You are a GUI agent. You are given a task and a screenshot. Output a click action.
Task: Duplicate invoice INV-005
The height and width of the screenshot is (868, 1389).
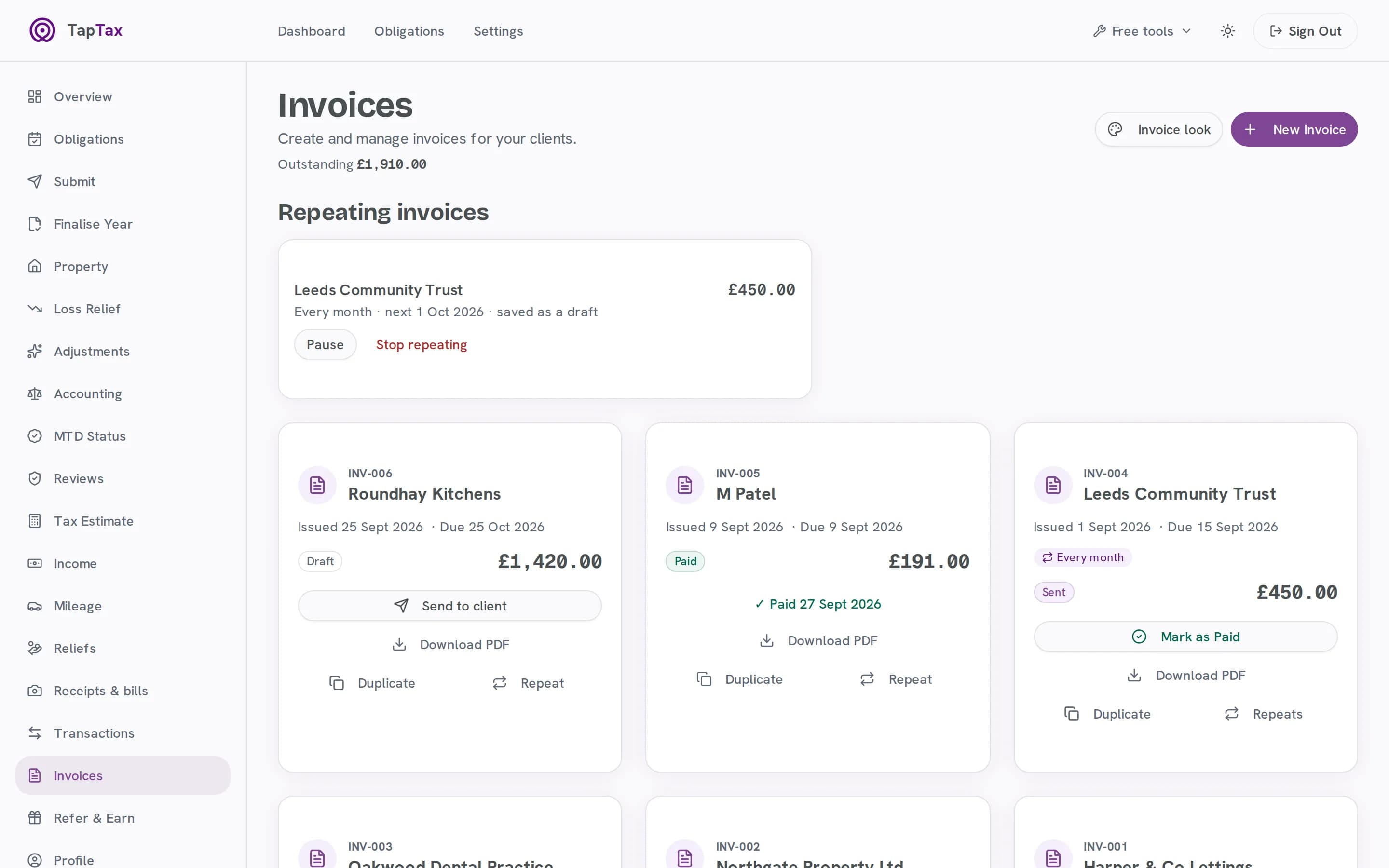(x=739, y=679)
